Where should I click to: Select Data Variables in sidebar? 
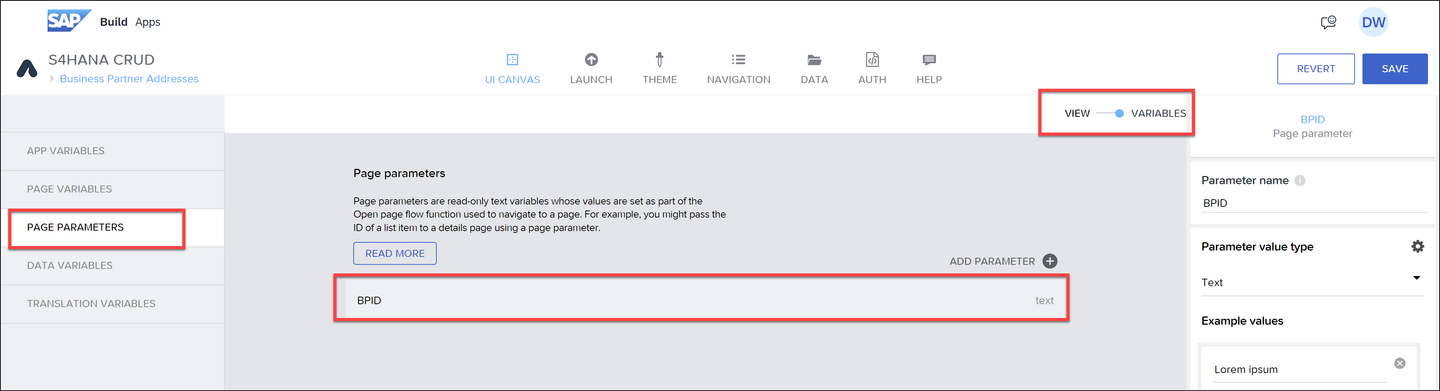pos(112,265)
